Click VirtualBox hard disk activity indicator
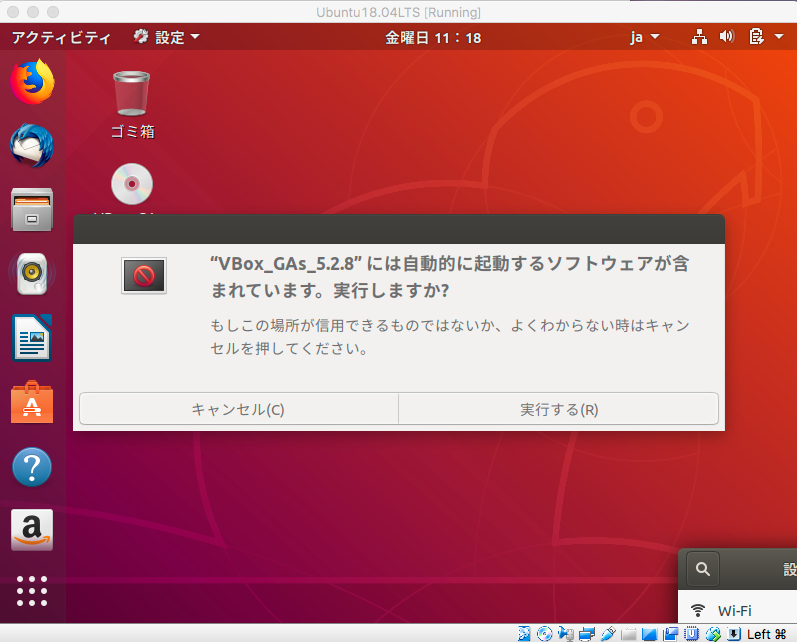 coord(524,633)
